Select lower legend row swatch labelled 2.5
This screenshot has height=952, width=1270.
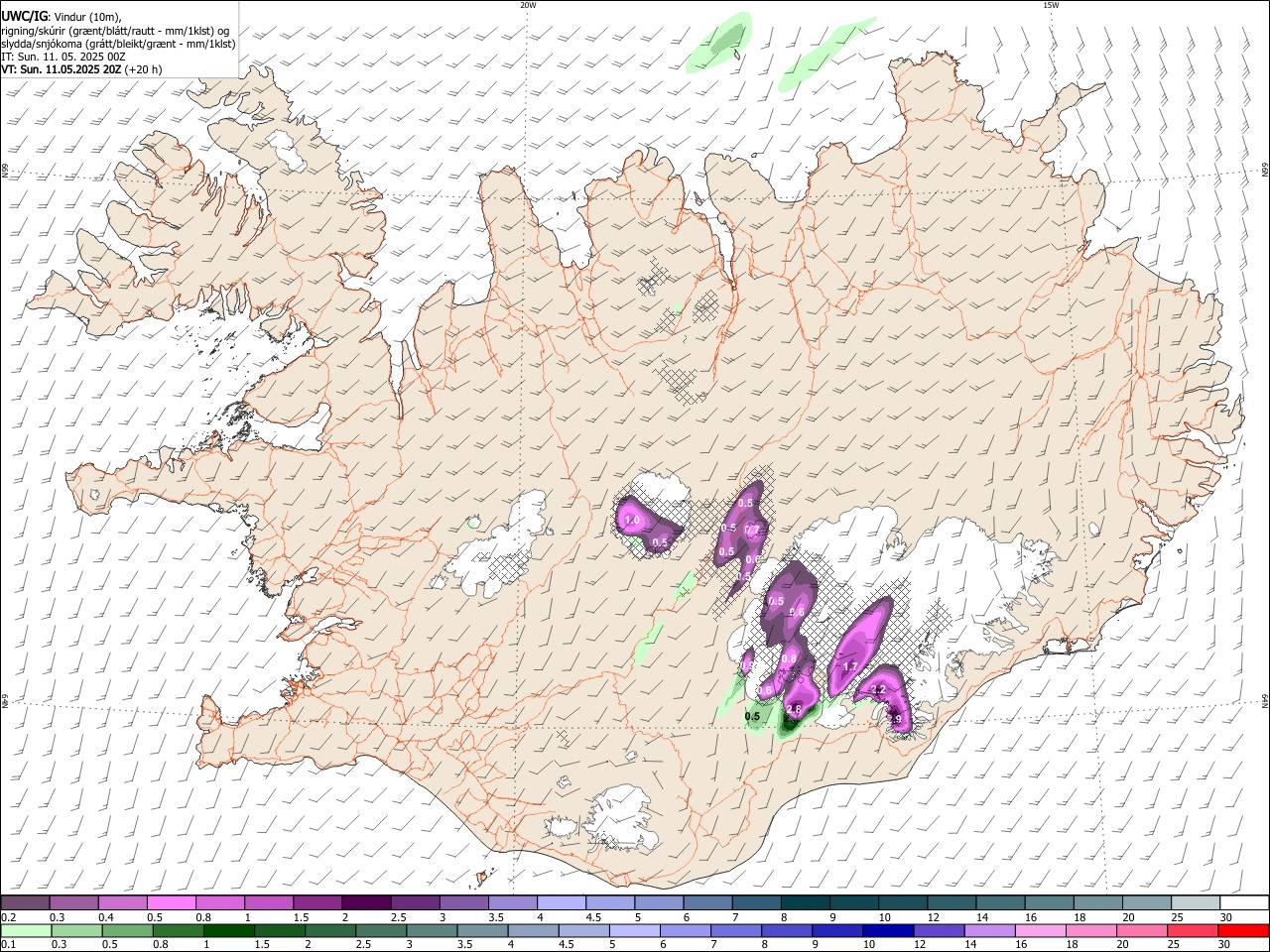[381, 930]
